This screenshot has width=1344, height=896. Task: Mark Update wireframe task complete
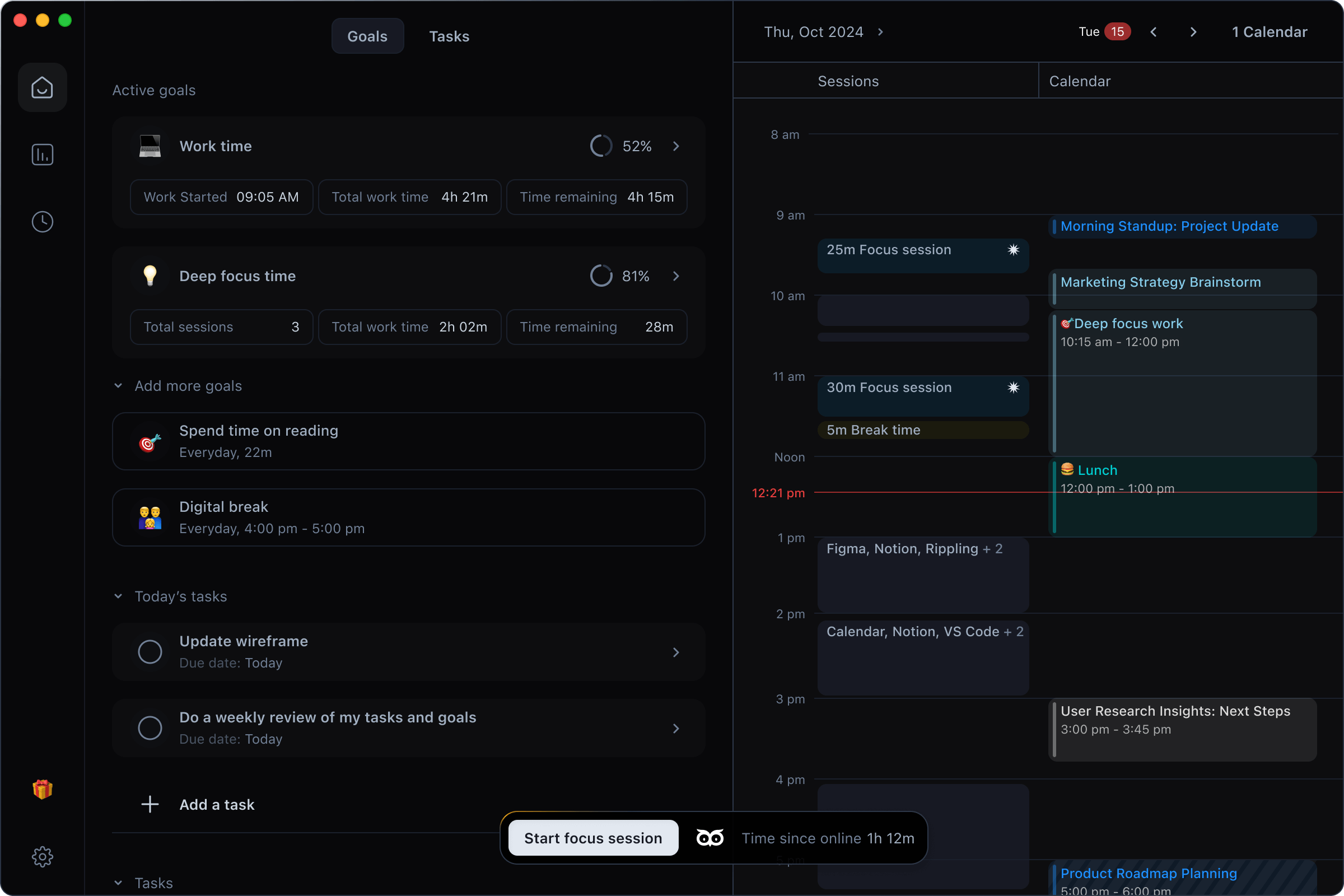150,651
